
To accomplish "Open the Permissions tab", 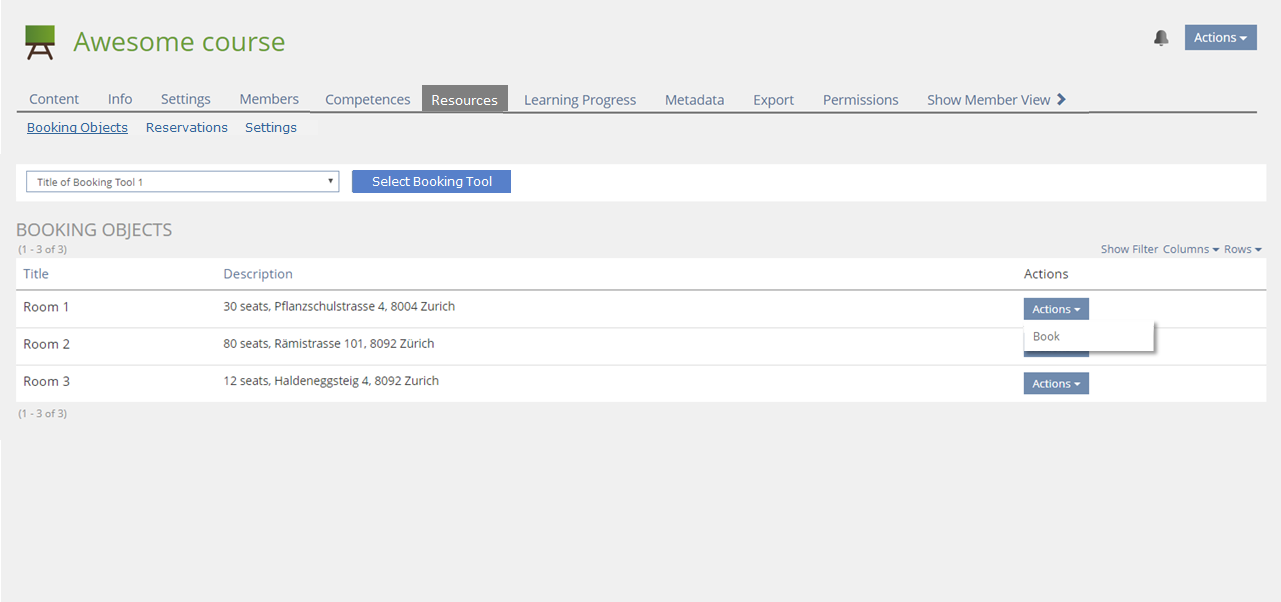I will [860, 100].
